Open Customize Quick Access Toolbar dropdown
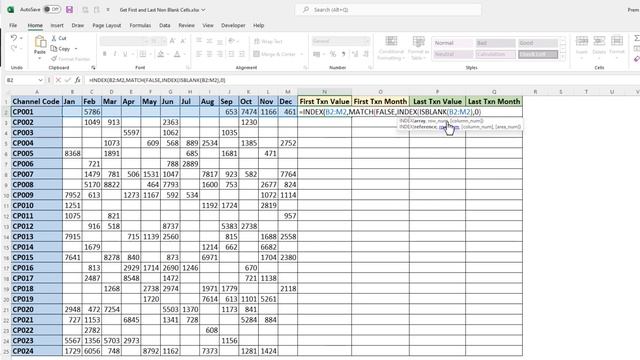 tap(108, 9)
